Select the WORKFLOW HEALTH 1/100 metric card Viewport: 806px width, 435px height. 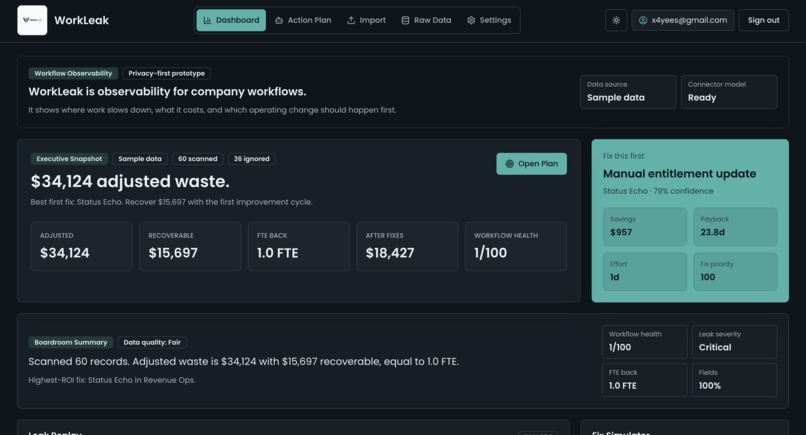pos(516,246)
